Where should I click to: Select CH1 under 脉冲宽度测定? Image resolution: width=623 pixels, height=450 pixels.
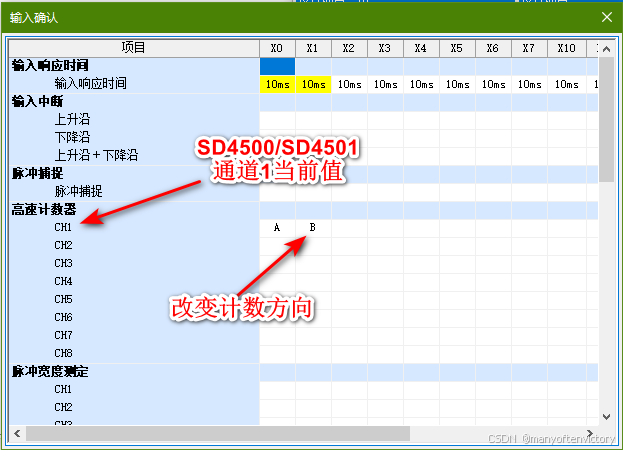134,390
